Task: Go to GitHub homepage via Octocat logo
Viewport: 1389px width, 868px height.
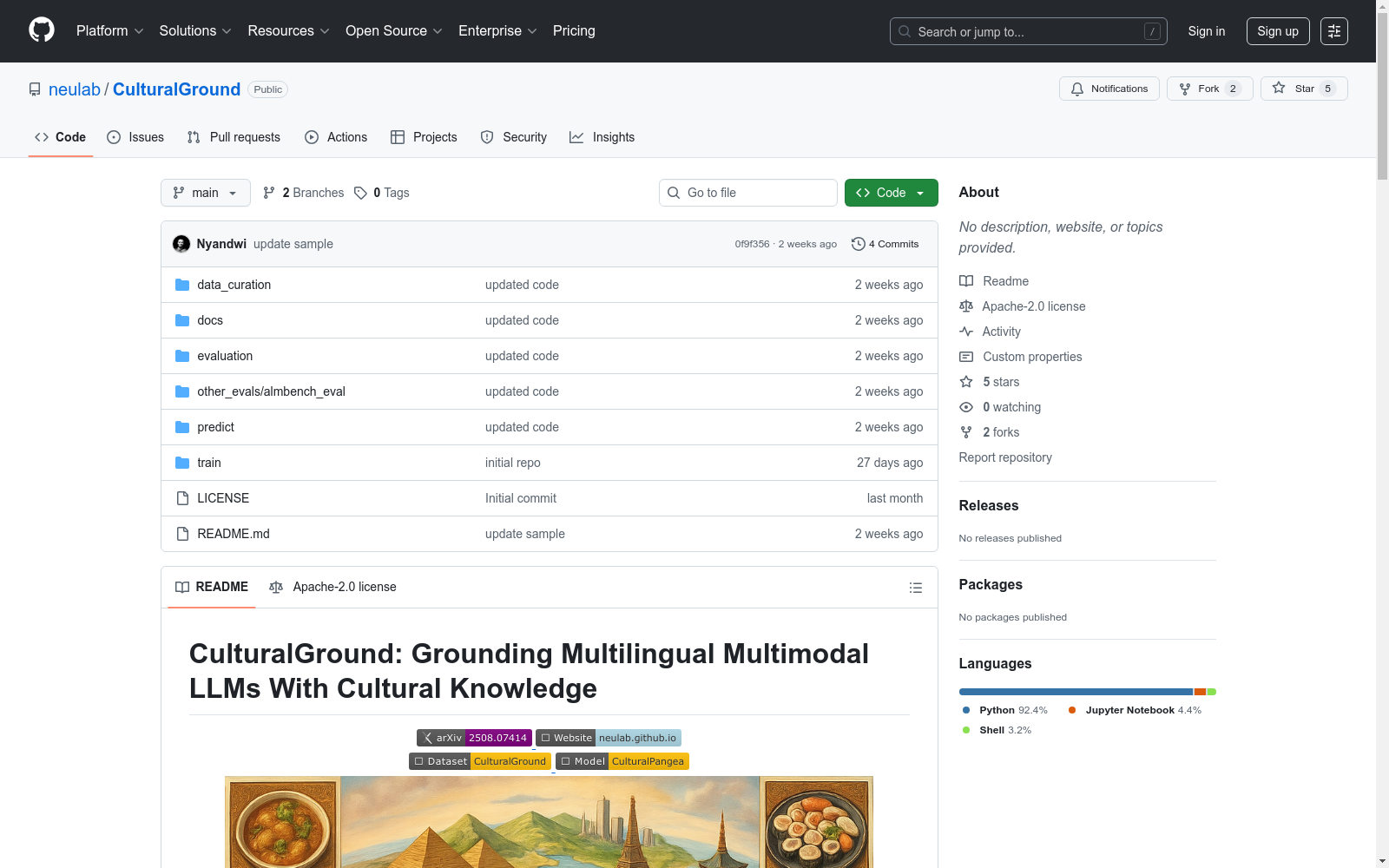Action: point(42,30)
